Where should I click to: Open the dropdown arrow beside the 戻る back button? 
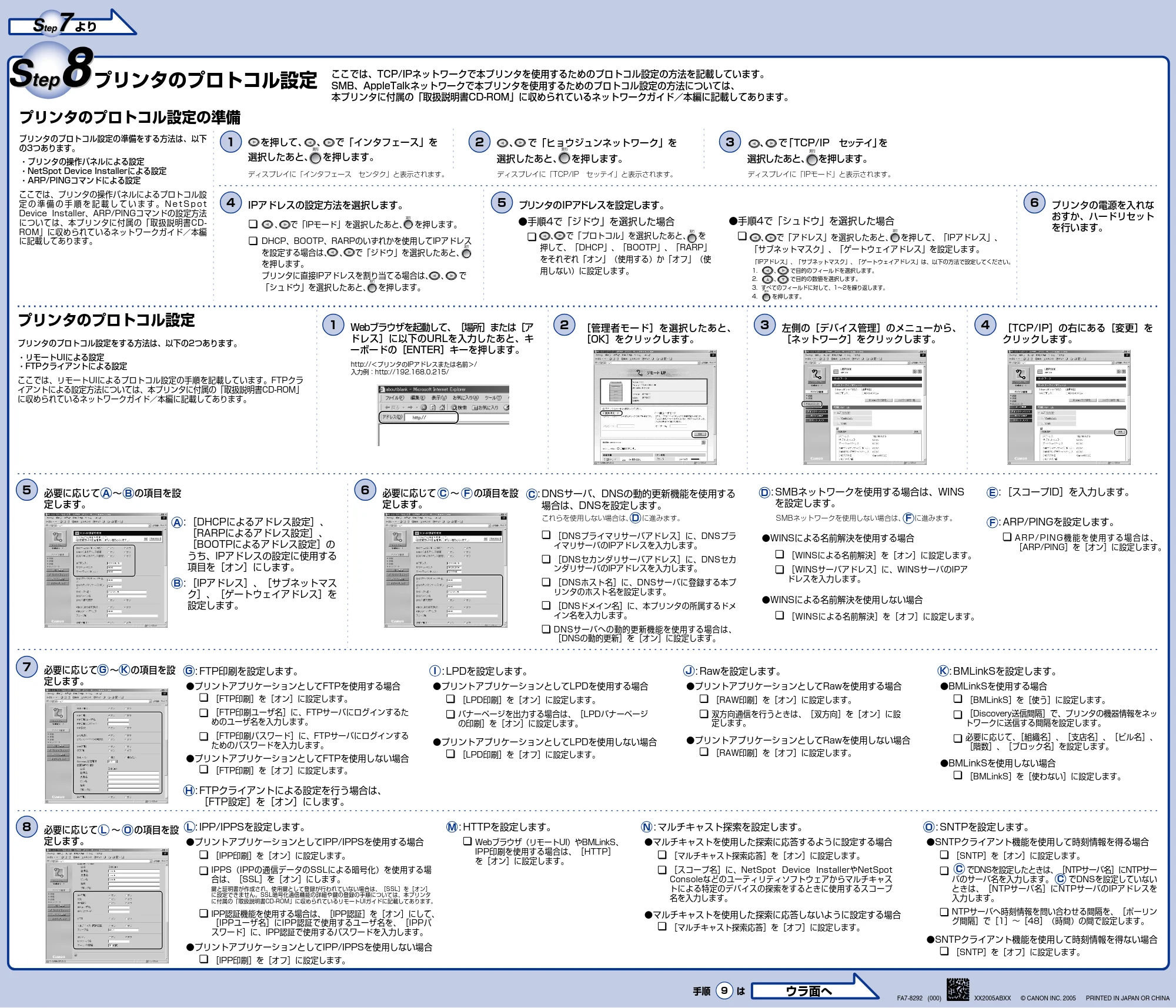pos(403,407)
